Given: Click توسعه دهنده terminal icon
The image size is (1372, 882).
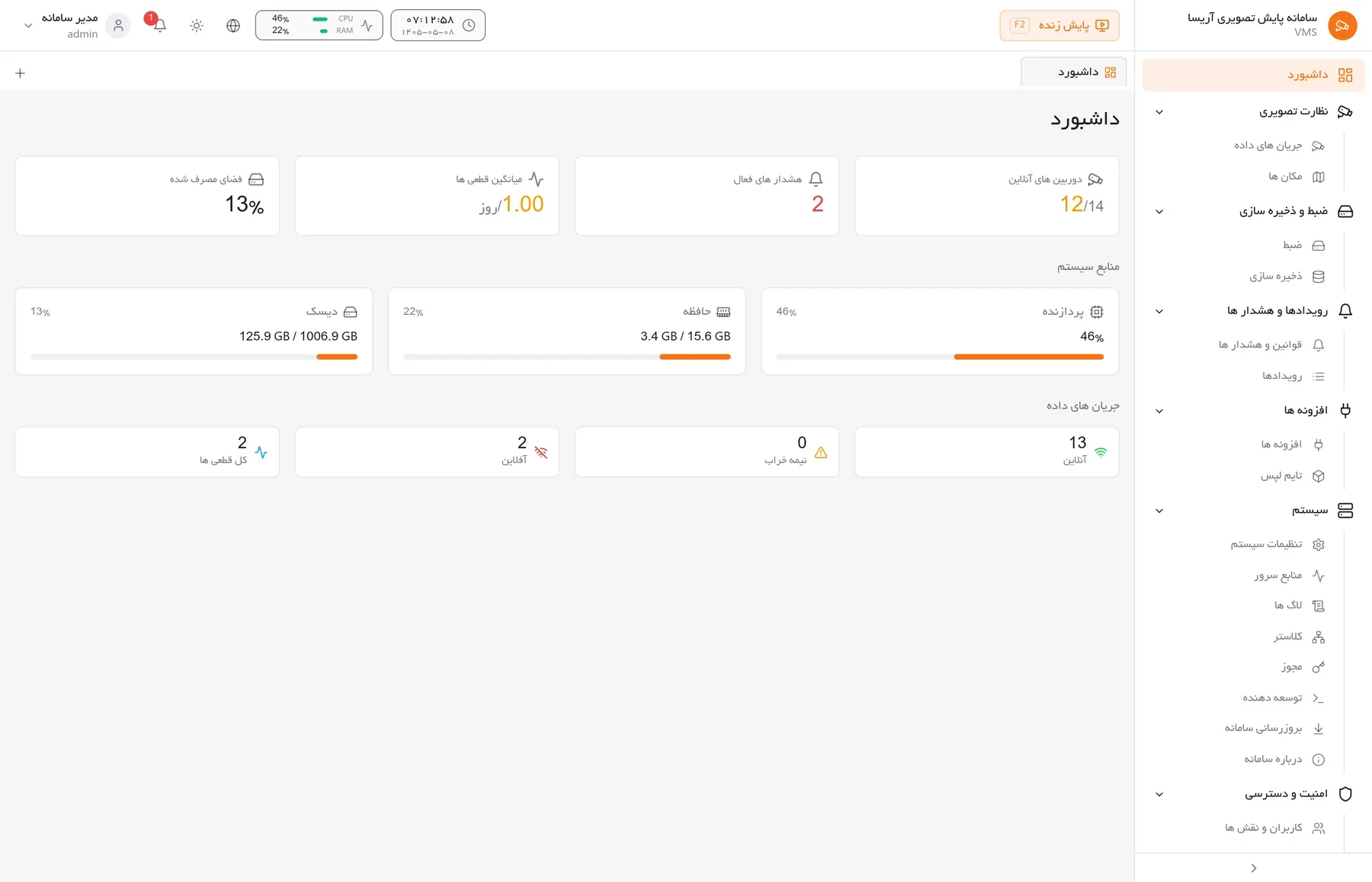Looking at the screenshot, I should [1319, 698].
